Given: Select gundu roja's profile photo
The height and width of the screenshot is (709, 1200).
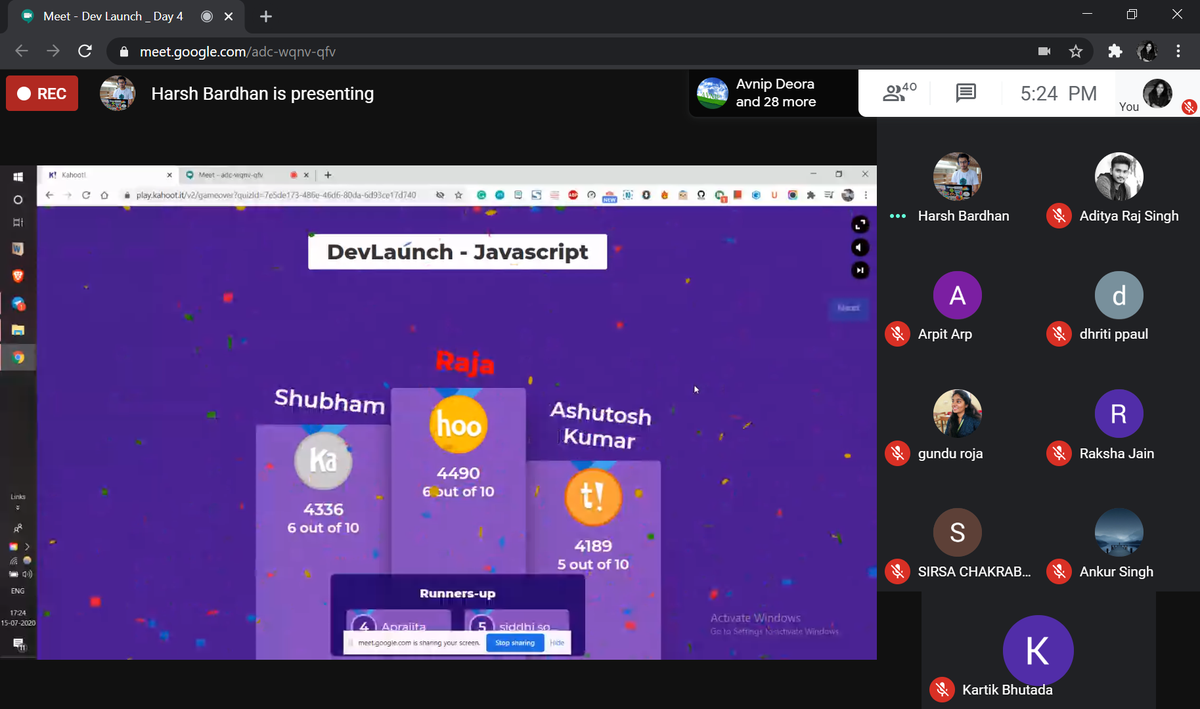Looking at the screenshot, I should tap(958, 414).
